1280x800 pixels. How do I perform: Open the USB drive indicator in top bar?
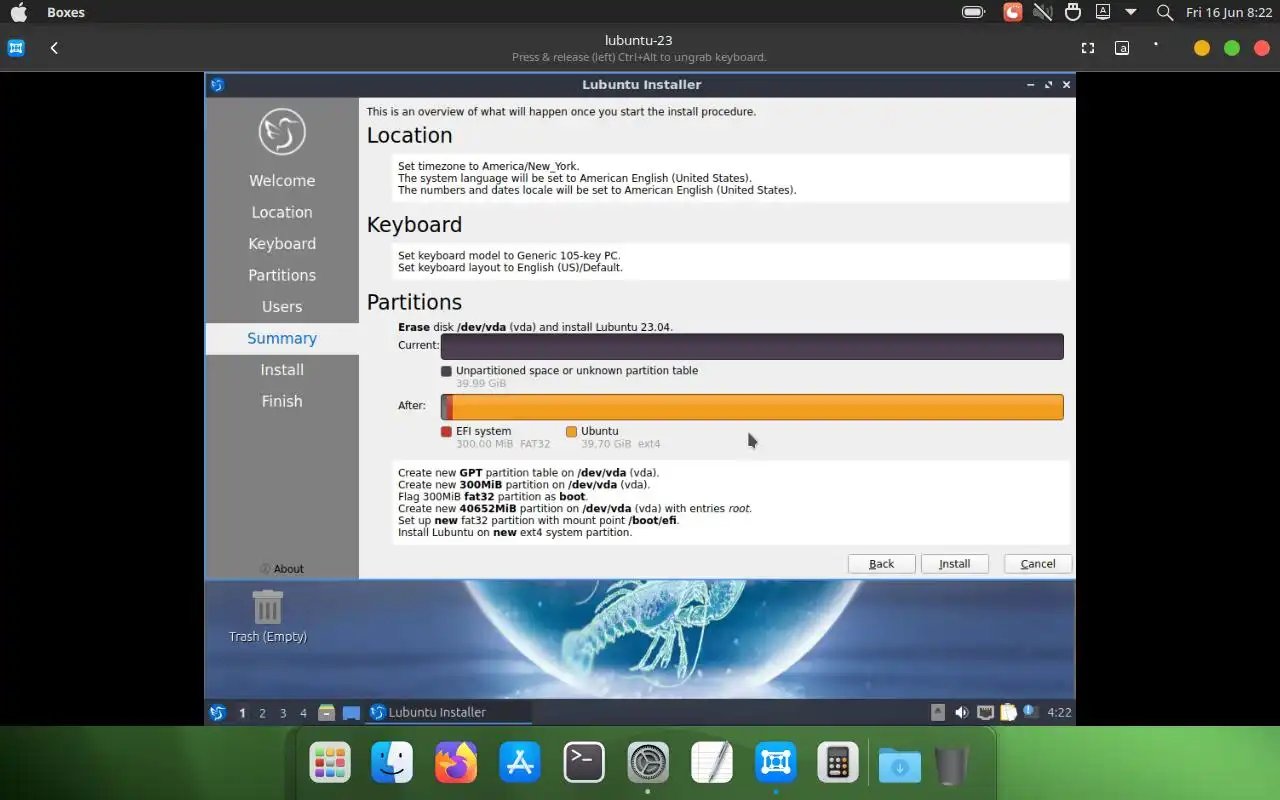pos(1073,13)
